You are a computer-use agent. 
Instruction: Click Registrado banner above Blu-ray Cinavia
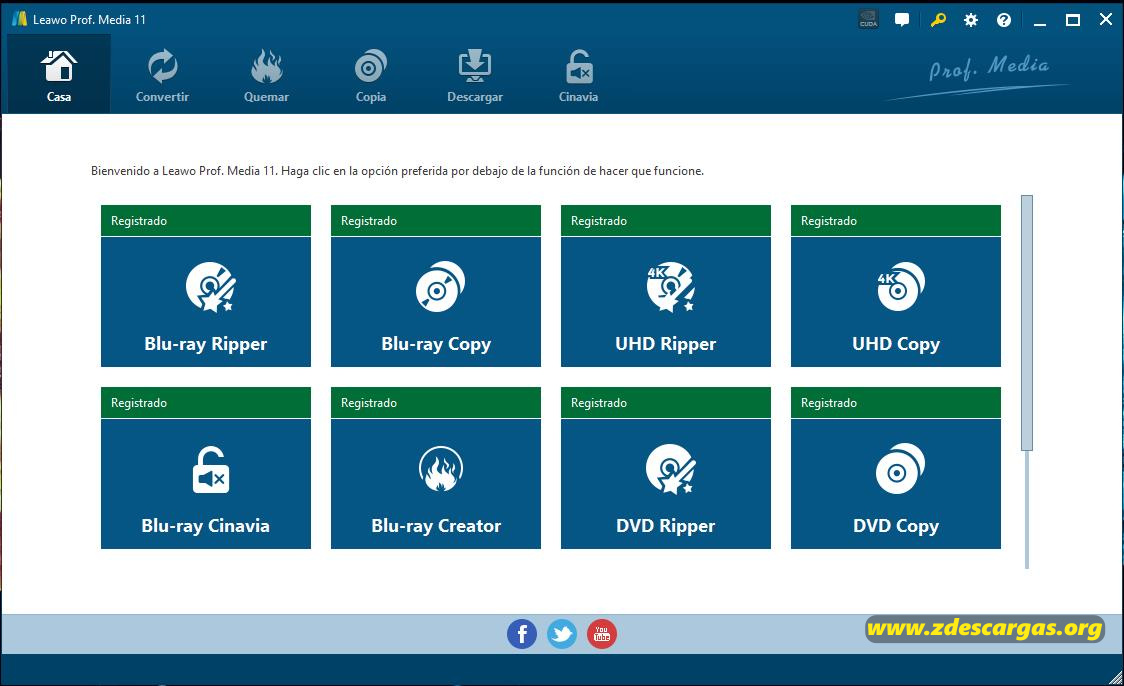206,403
